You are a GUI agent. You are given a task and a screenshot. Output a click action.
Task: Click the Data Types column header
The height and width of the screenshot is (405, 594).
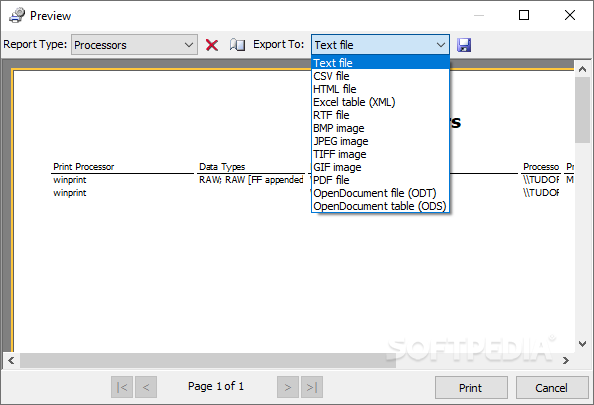pyautogui.click(x=222, y=167)
